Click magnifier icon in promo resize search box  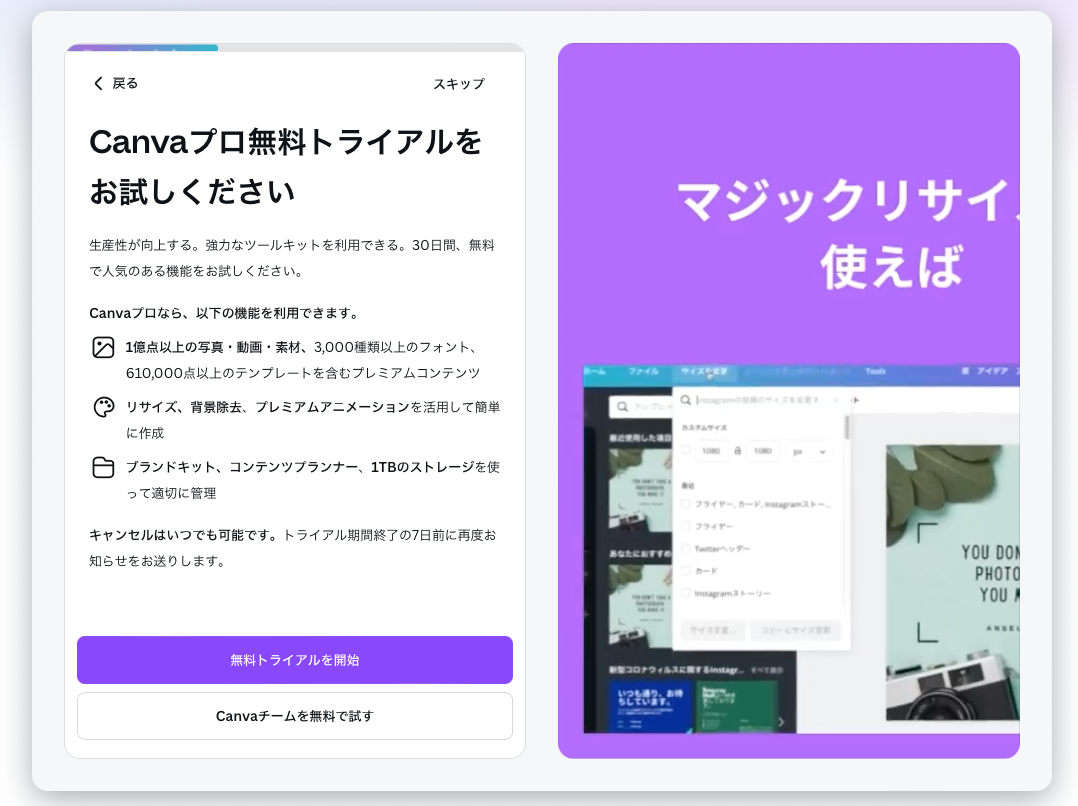685,400
